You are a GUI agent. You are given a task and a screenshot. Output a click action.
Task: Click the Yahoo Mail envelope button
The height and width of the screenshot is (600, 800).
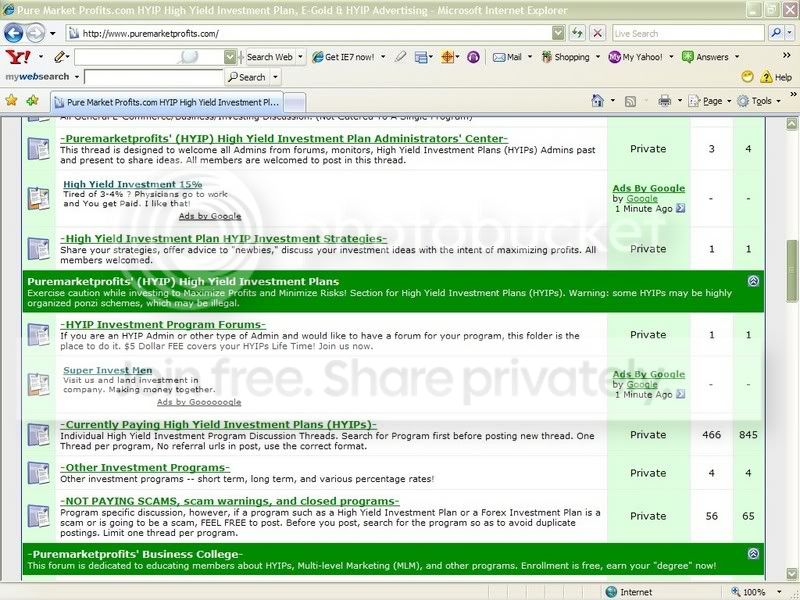507,57
